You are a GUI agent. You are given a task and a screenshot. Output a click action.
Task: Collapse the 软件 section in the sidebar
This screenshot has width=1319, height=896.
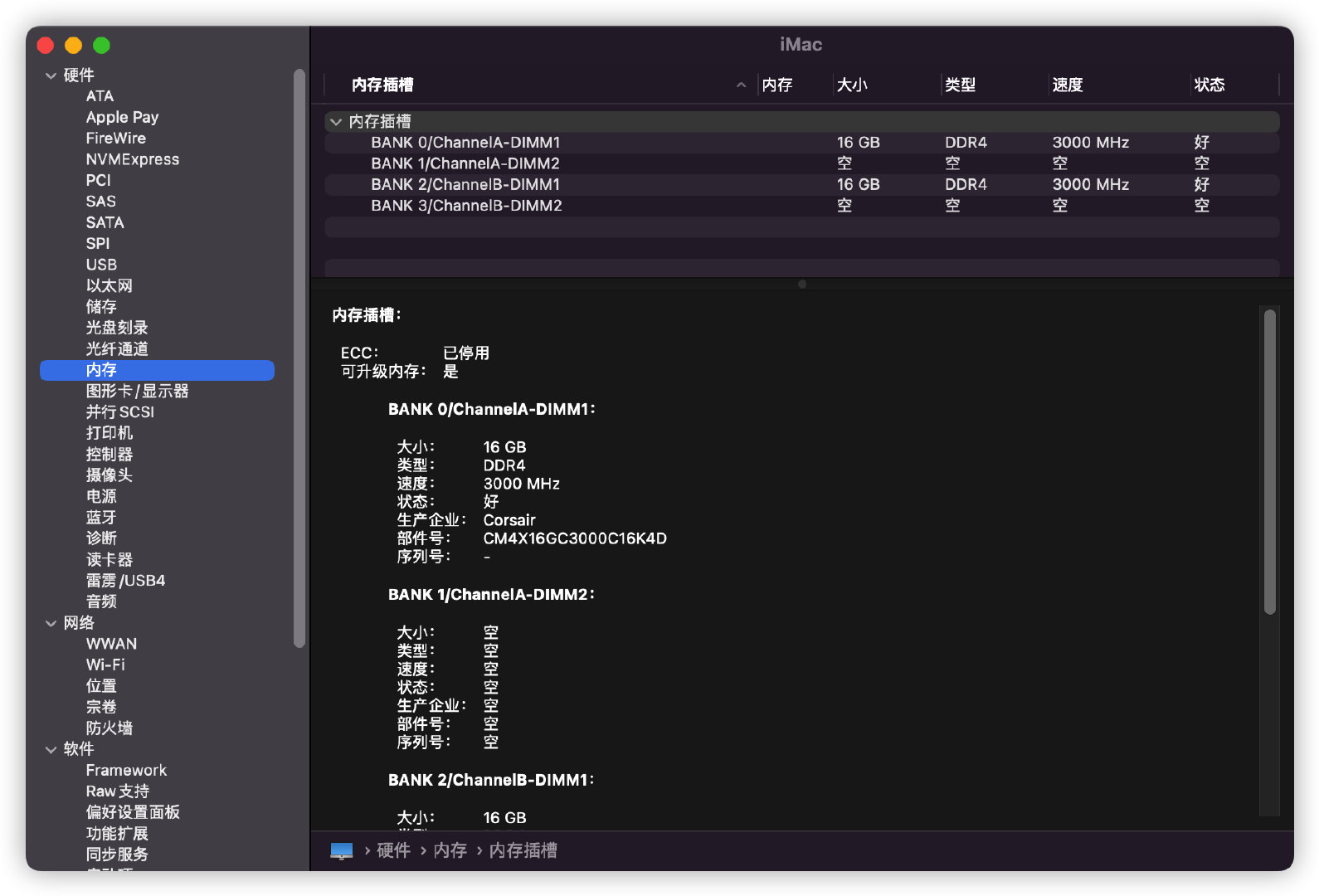click(x=51, y=749)
